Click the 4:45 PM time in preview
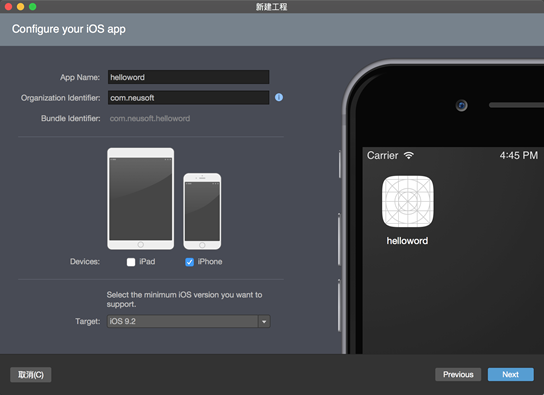 click(x=519, y=155)
